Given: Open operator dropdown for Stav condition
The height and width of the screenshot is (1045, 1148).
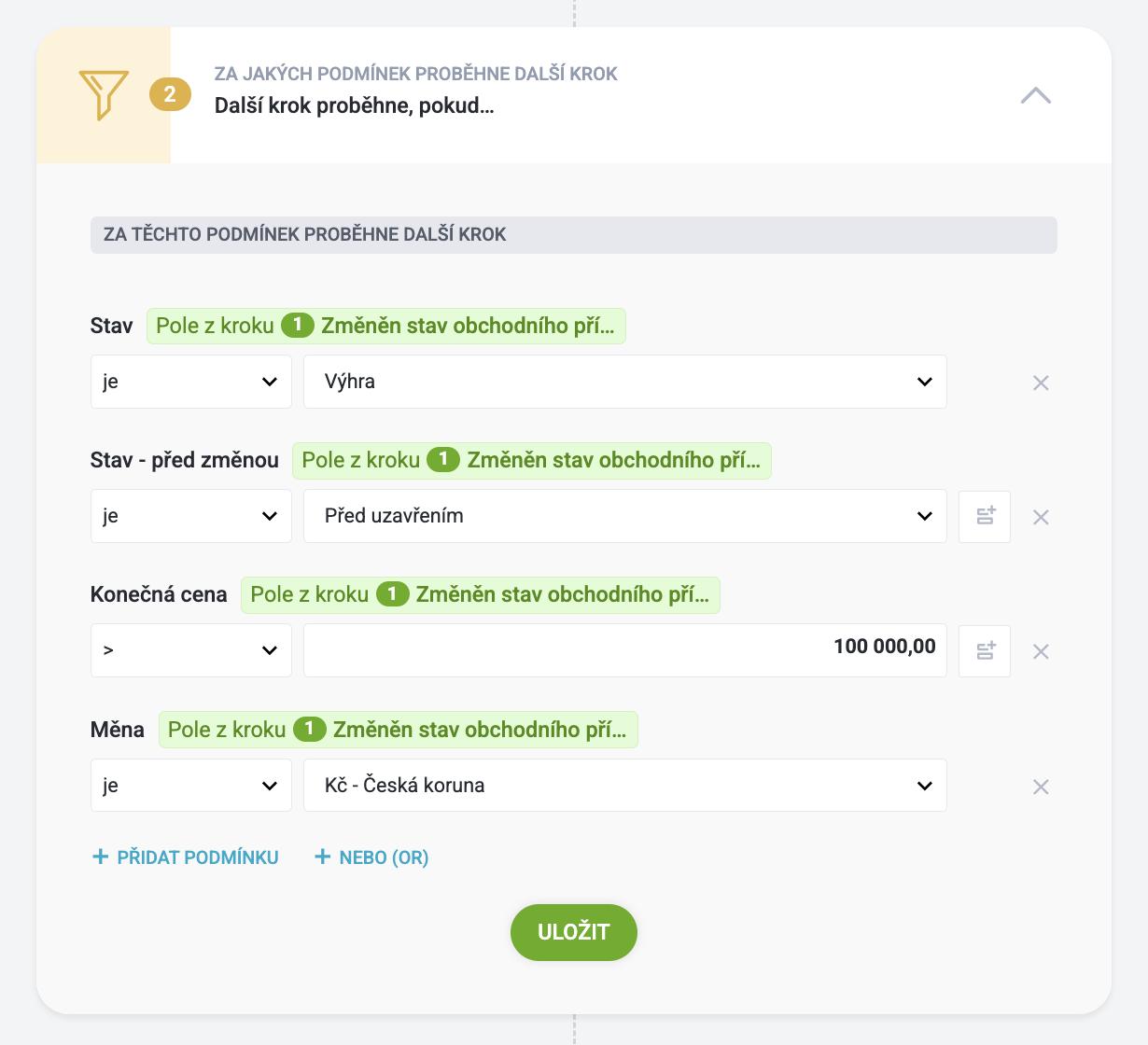Looking at the screenshot, I should [x=191, y=382].
